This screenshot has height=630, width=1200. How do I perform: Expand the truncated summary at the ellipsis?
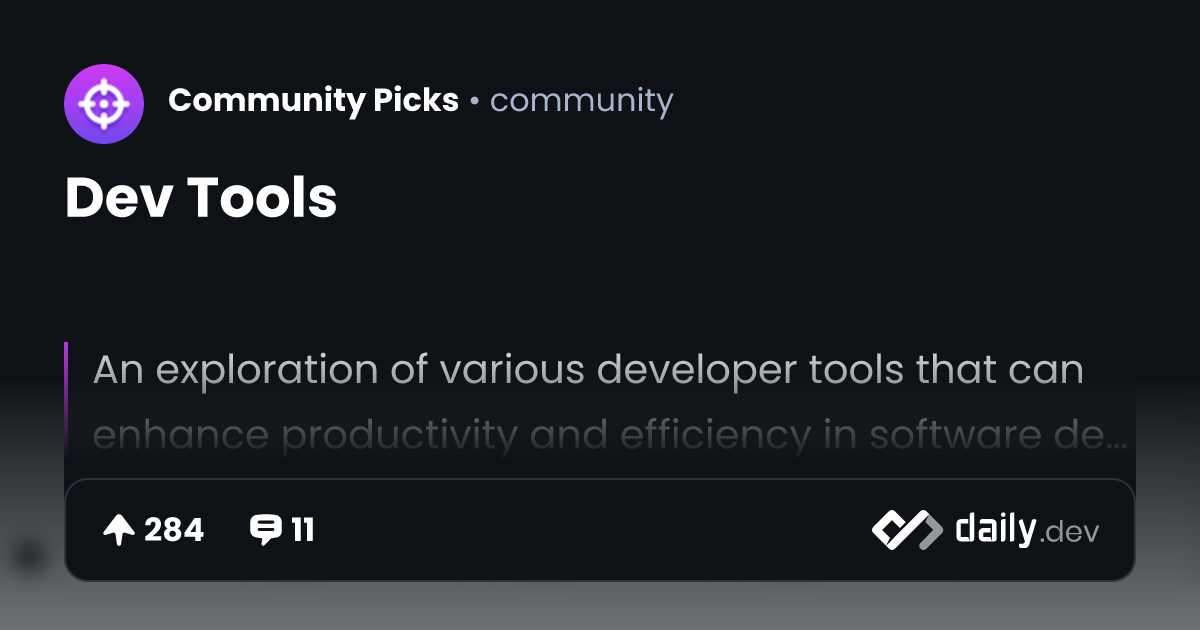point(1116,437)
